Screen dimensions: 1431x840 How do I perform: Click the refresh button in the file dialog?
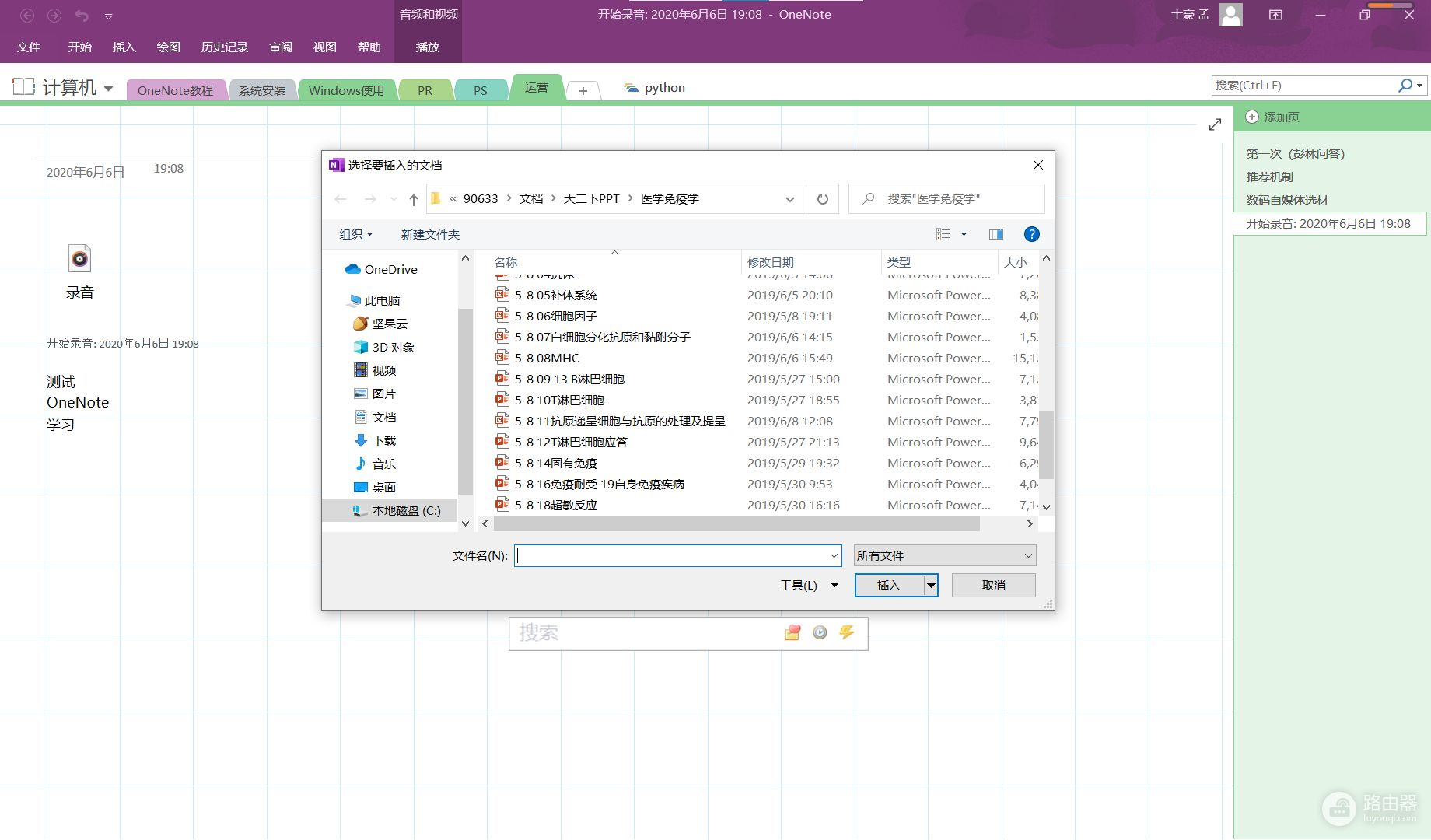[822, 199]
